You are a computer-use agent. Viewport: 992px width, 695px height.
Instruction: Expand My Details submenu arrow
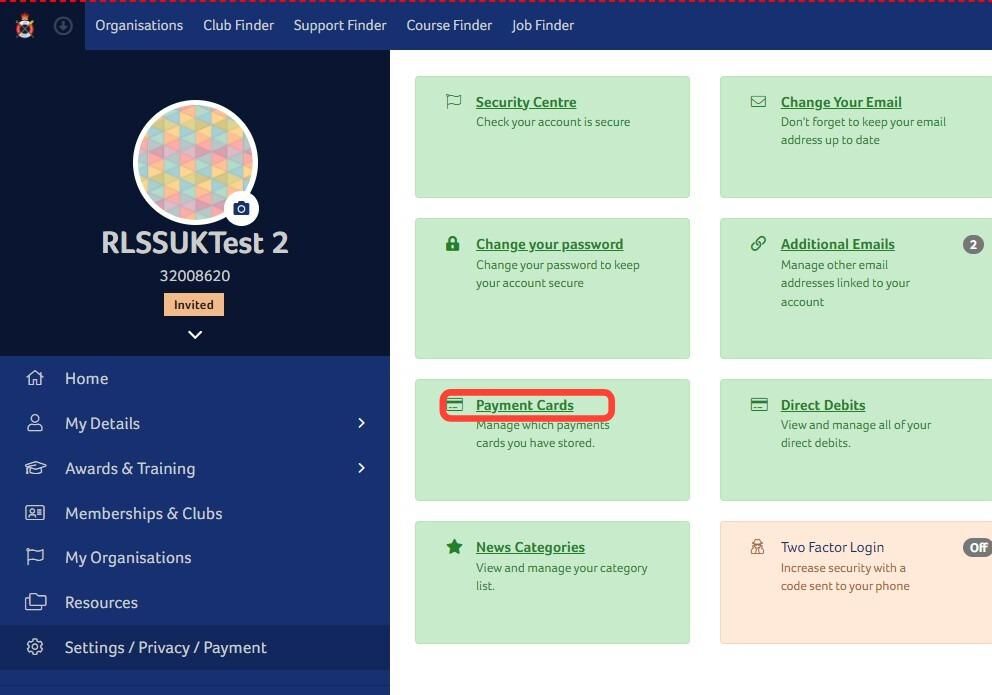tap(361, 422)
